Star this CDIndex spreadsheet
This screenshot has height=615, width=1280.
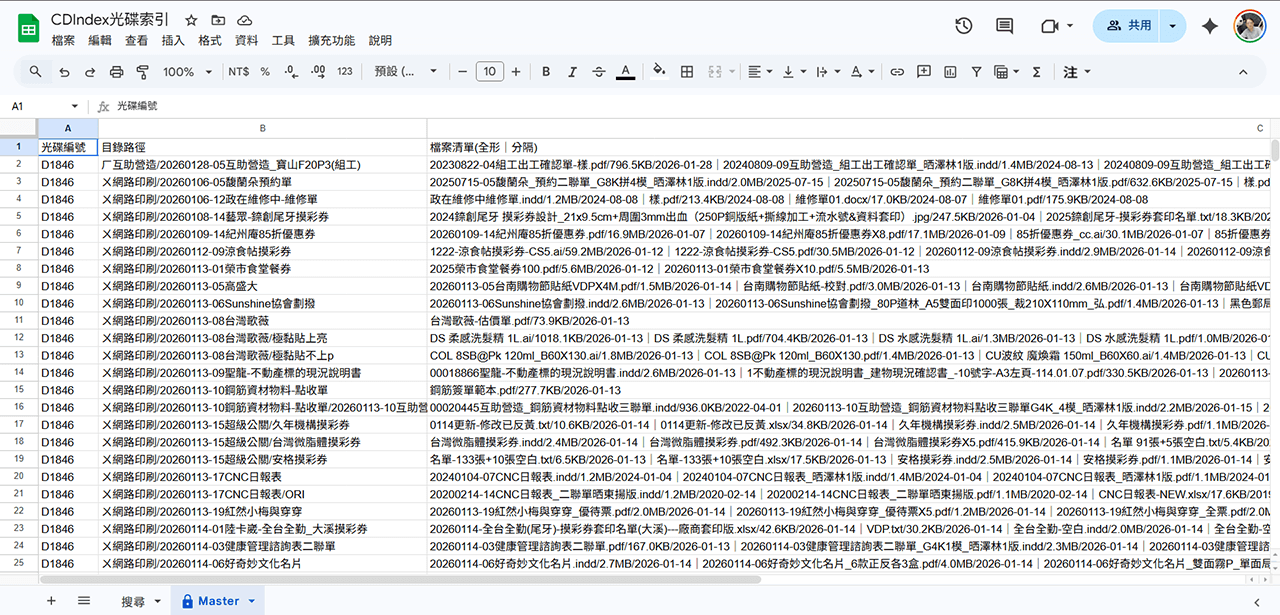coord(191,20)
